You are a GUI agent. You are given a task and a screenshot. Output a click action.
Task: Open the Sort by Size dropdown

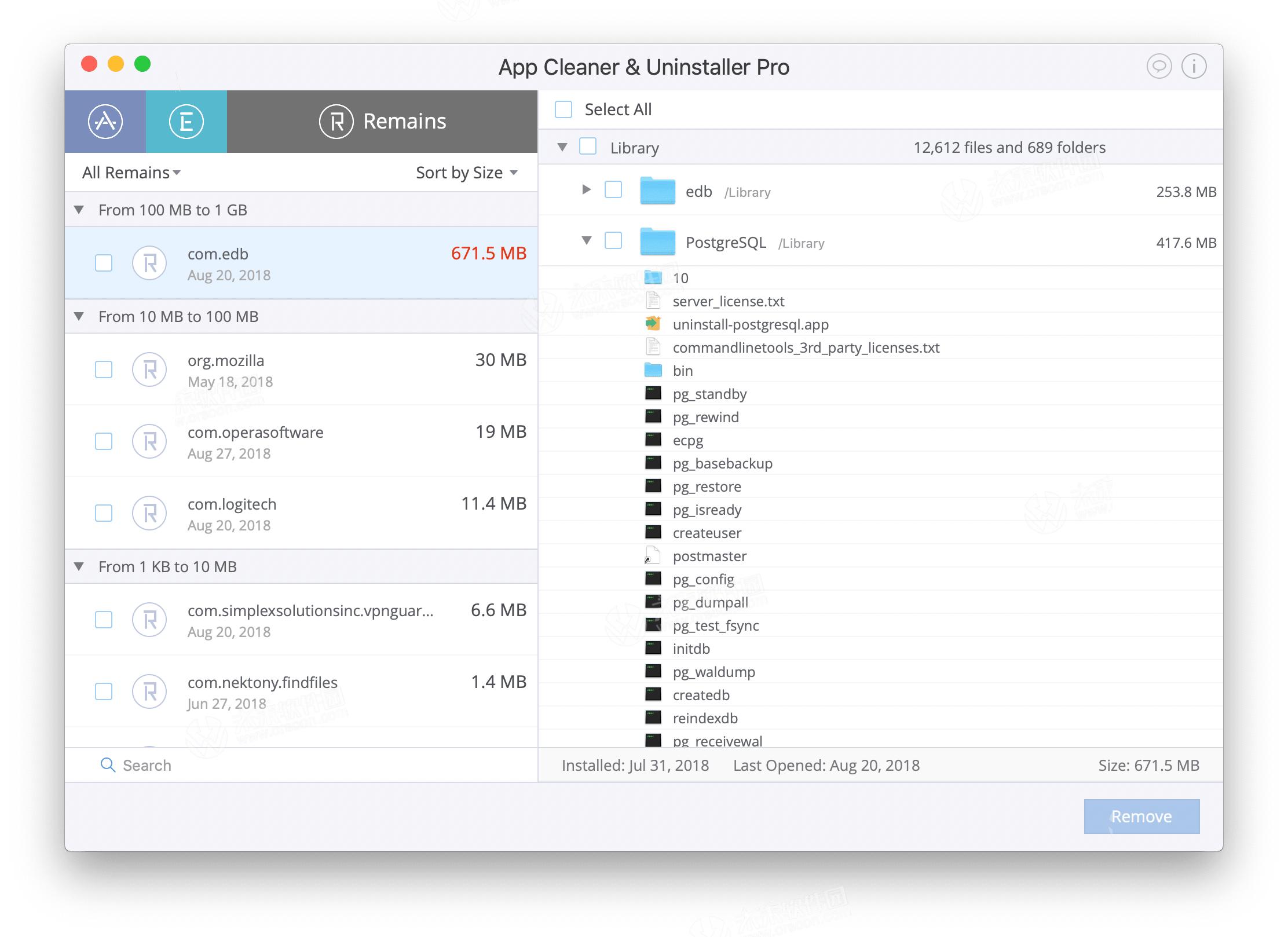click(464, 172)
